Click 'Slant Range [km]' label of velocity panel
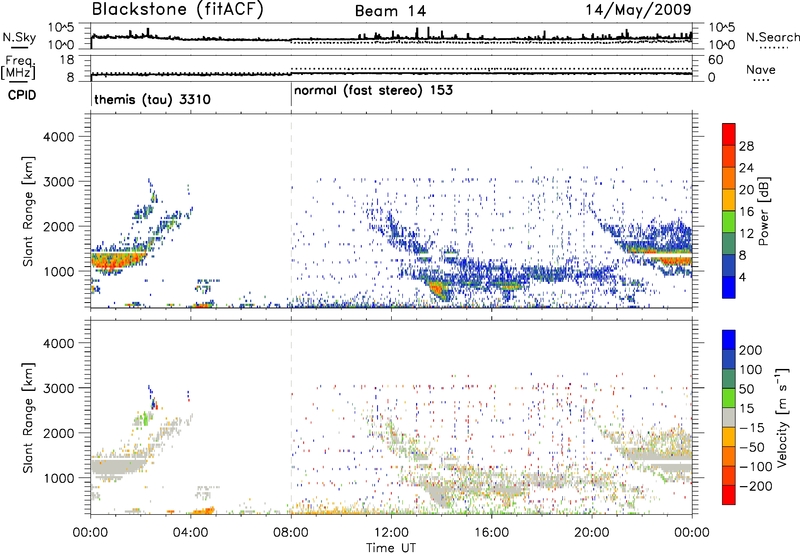 coord(28,418)
